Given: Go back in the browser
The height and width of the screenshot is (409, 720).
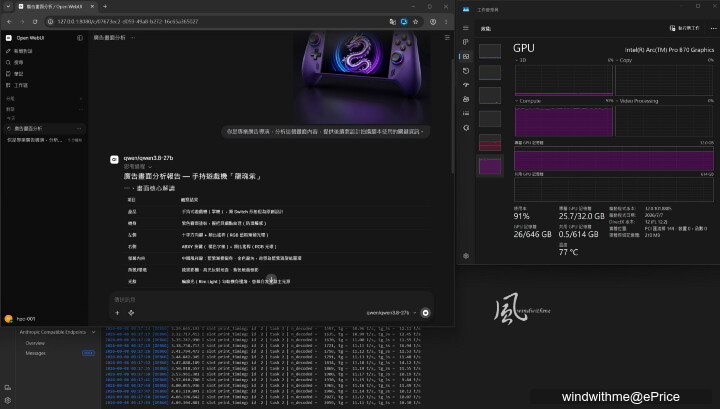Looking at the screenshot, I should tap(9, 22).
